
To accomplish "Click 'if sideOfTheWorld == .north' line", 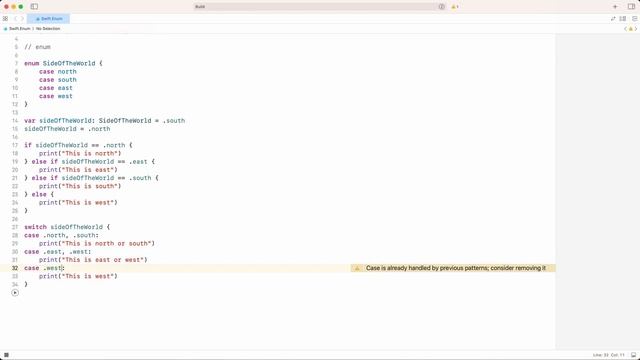I will click(78, 145).
